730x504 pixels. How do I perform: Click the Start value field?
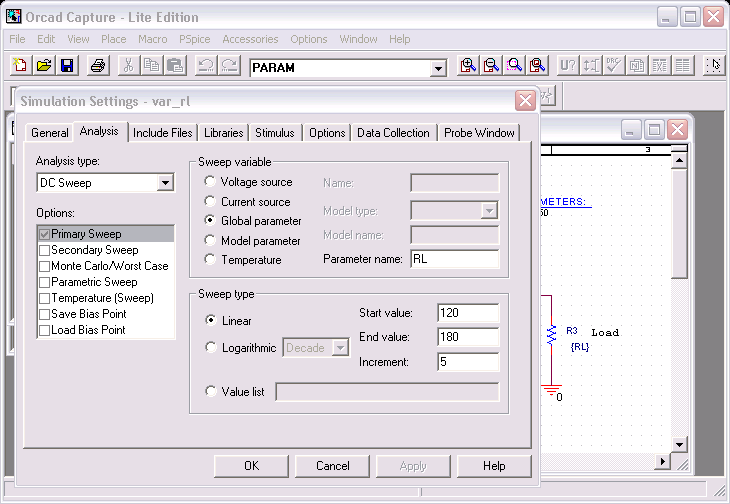click(x=468, y=313)
